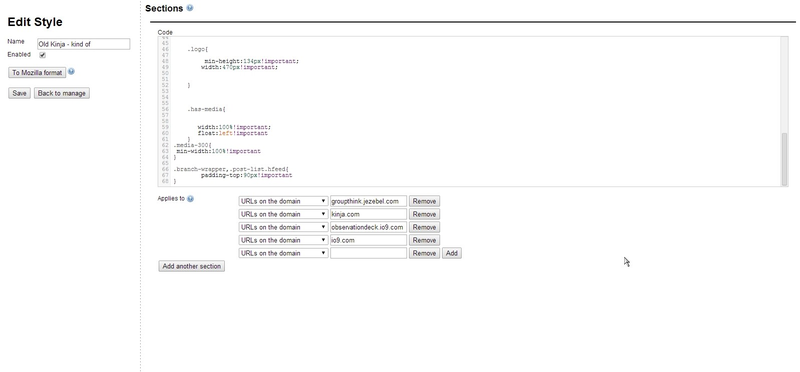The width and height of the screenshot is (800, 372).
Task: Click the float:left!important line
Action: pyautogui.click(x=233, y=133)
